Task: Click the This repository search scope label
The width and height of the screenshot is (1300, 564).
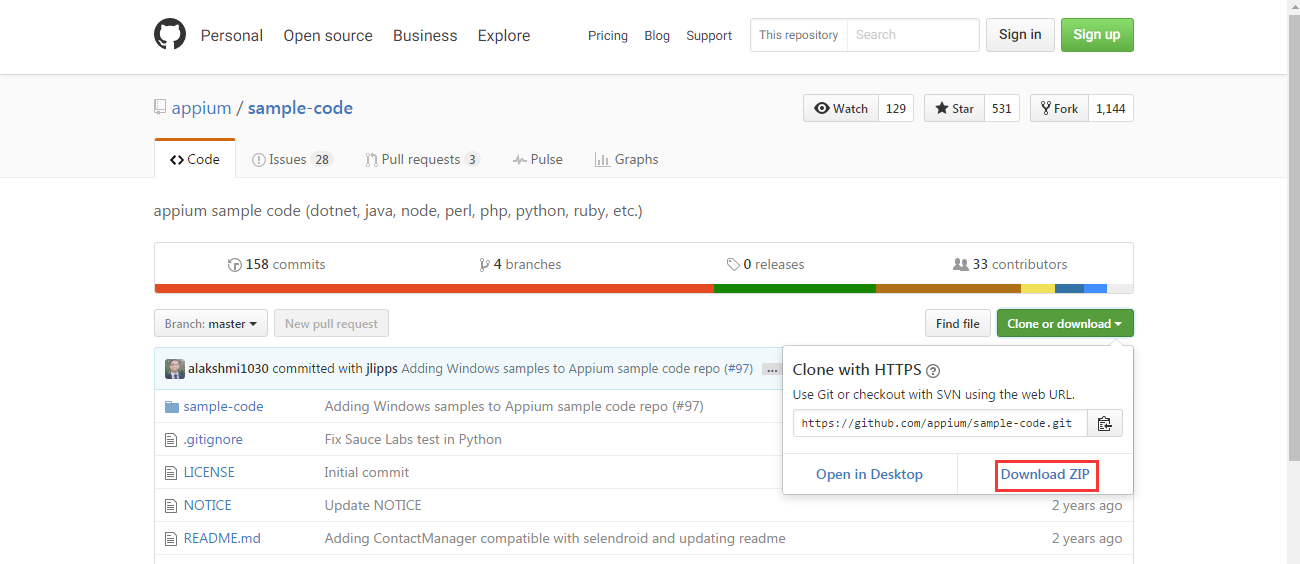Action: point(799,35)
